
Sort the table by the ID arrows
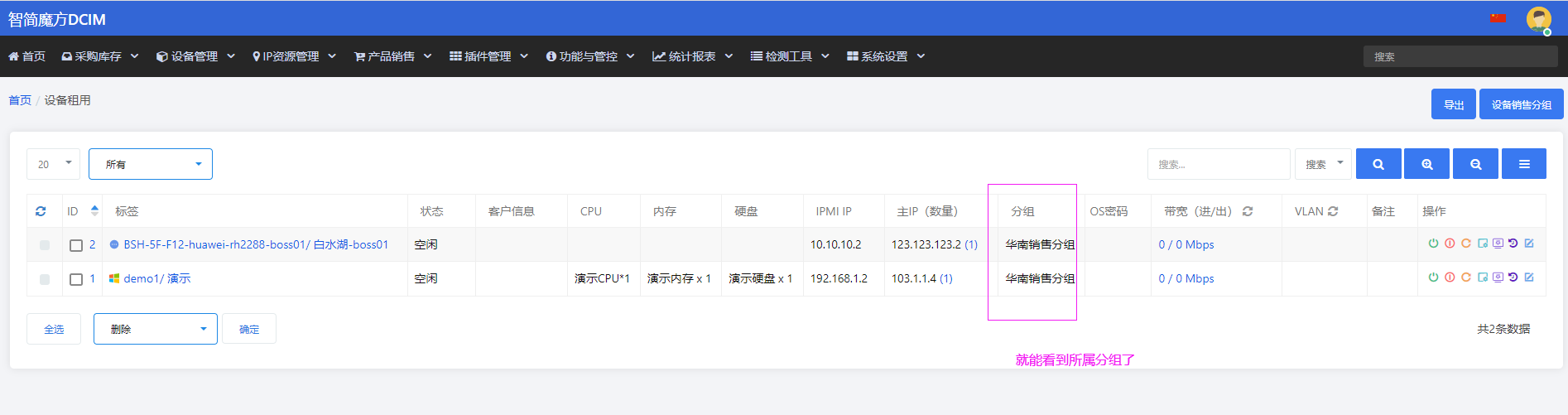point(94,210)
